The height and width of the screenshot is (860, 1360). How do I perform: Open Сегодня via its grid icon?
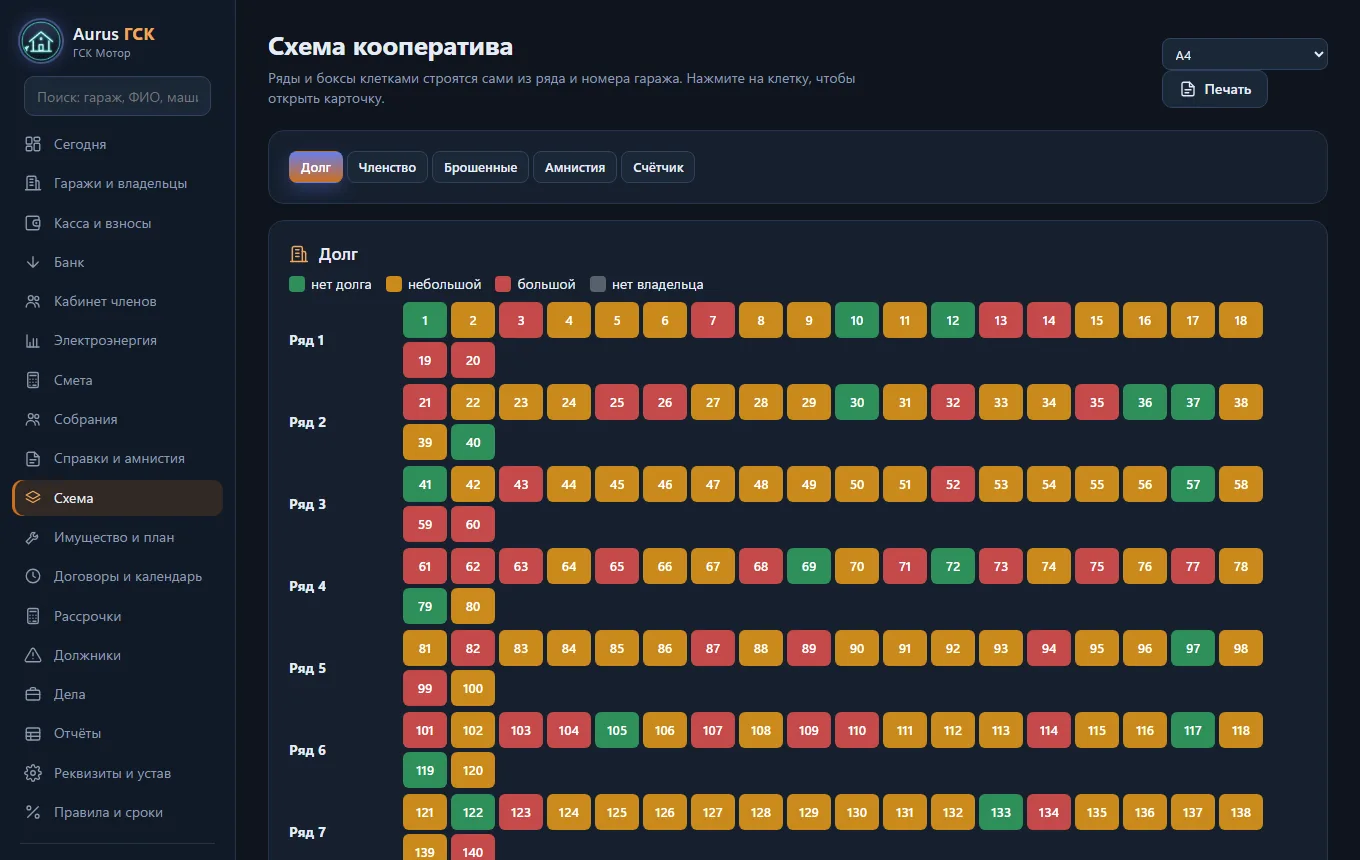click(33, 144)
